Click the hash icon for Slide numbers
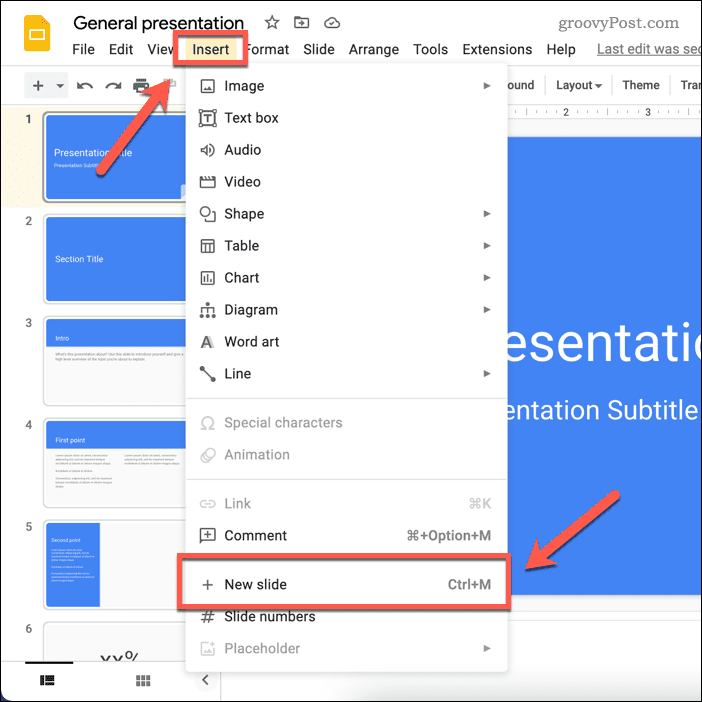 click(x=207, y=617)
